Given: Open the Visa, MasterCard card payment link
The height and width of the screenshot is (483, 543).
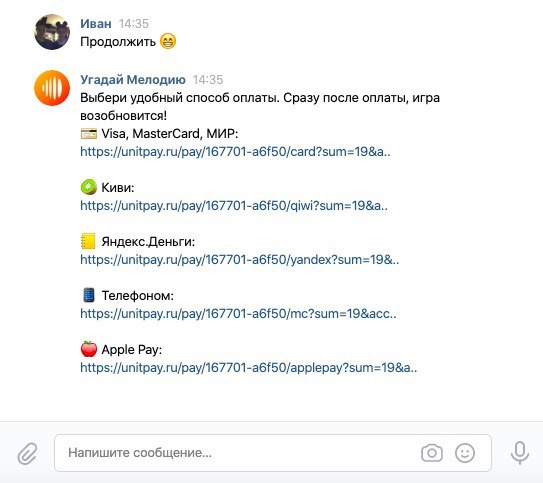Looking at the screenshot, I should coord(235,152).
